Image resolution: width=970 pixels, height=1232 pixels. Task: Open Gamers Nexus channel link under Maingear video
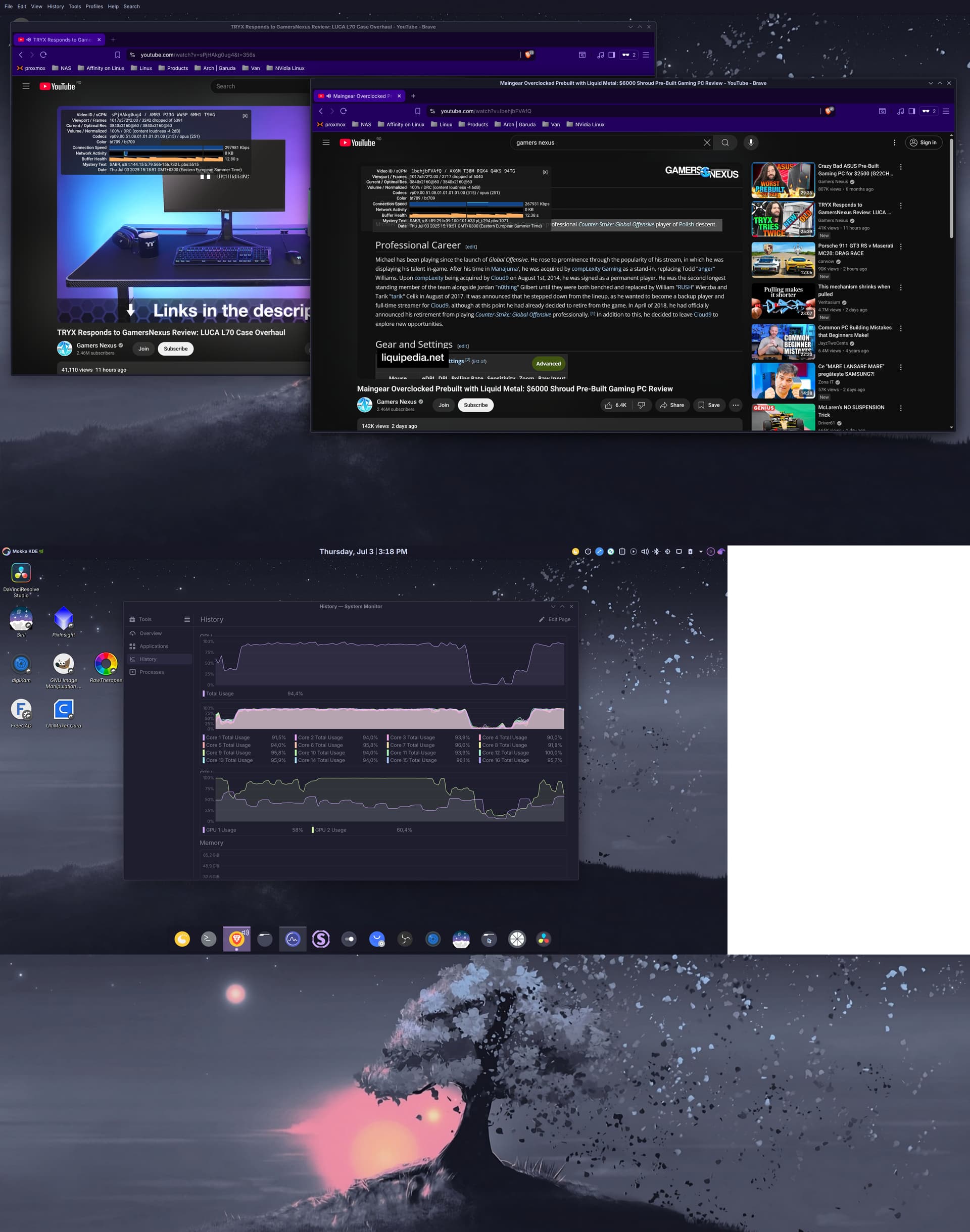point(397,402)
